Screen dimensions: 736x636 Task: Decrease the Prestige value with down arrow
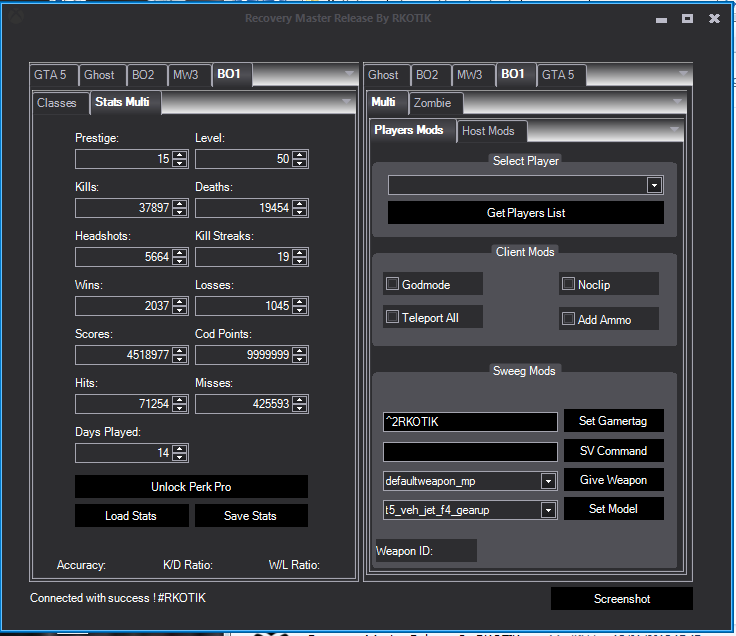click(x=179, y=163)
